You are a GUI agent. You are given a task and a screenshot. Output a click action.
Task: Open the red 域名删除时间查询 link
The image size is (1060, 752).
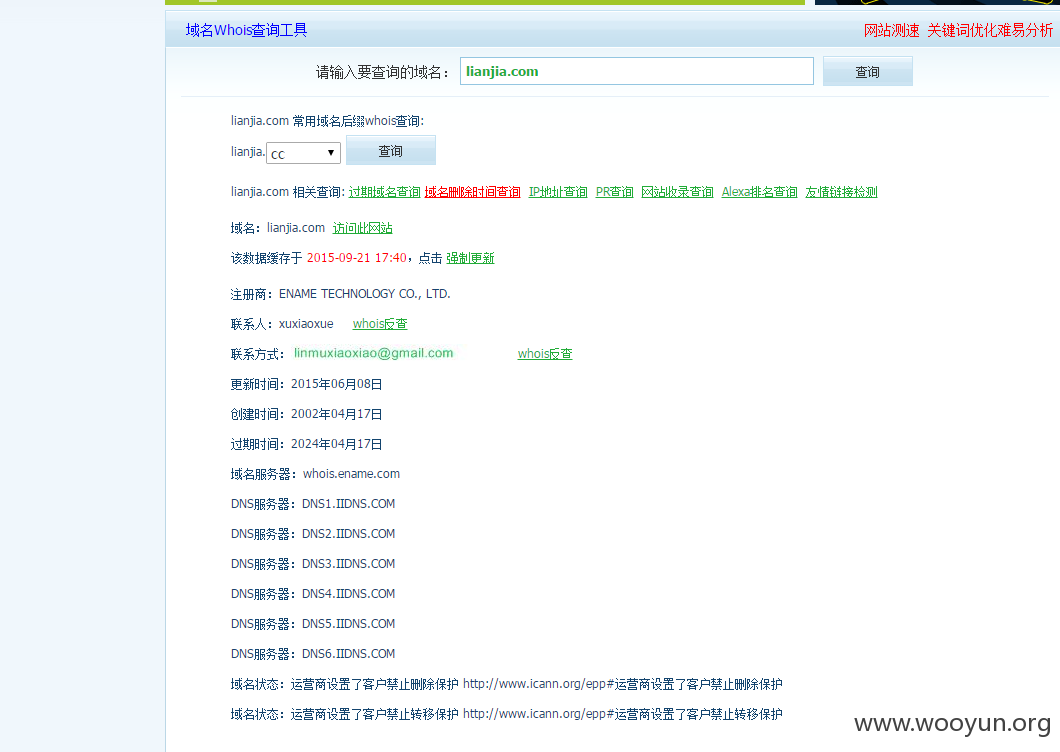473,192
